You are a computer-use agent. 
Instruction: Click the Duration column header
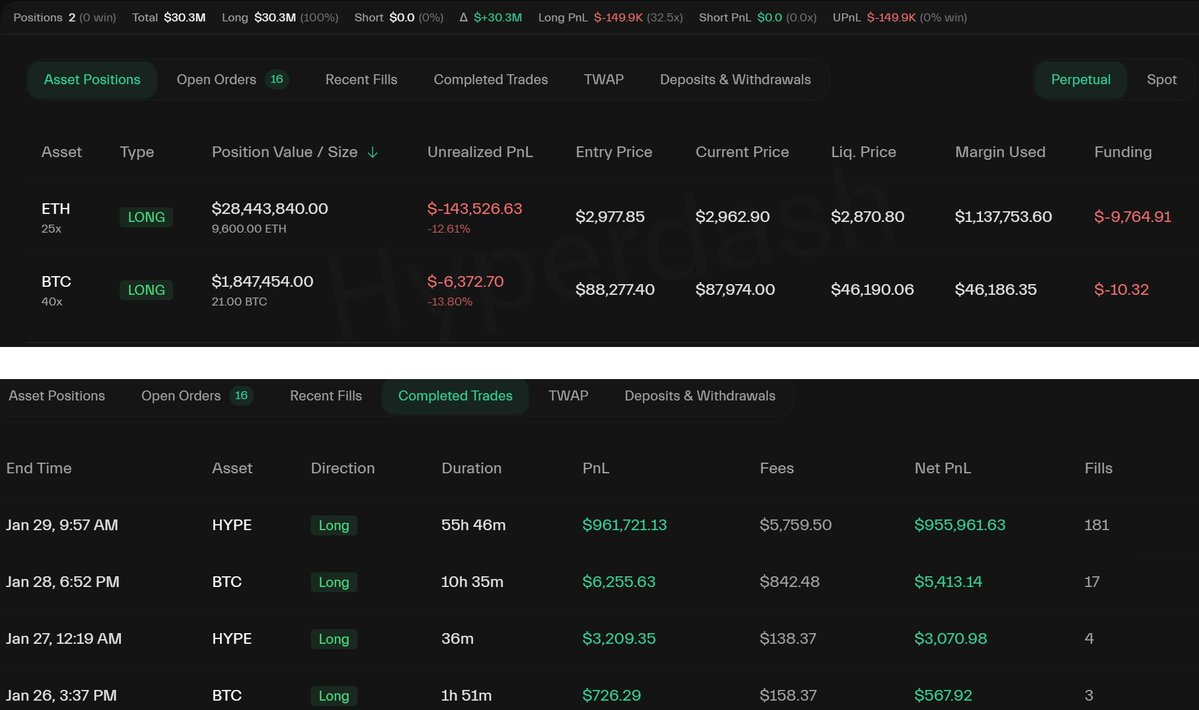(471, 468)
